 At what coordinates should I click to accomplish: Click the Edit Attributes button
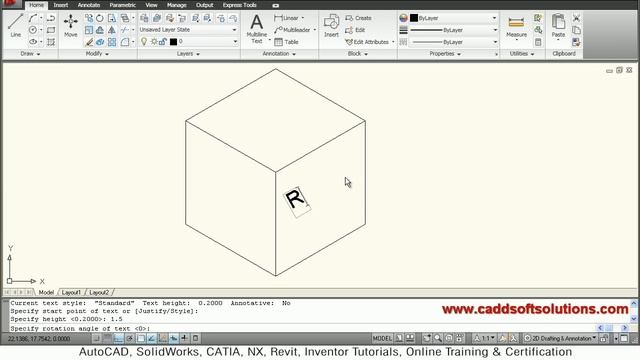[367, 42]
